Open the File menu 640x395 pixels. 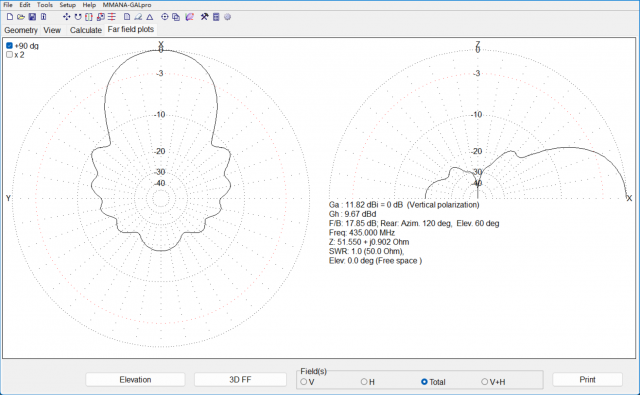click(x=8, y=5)
